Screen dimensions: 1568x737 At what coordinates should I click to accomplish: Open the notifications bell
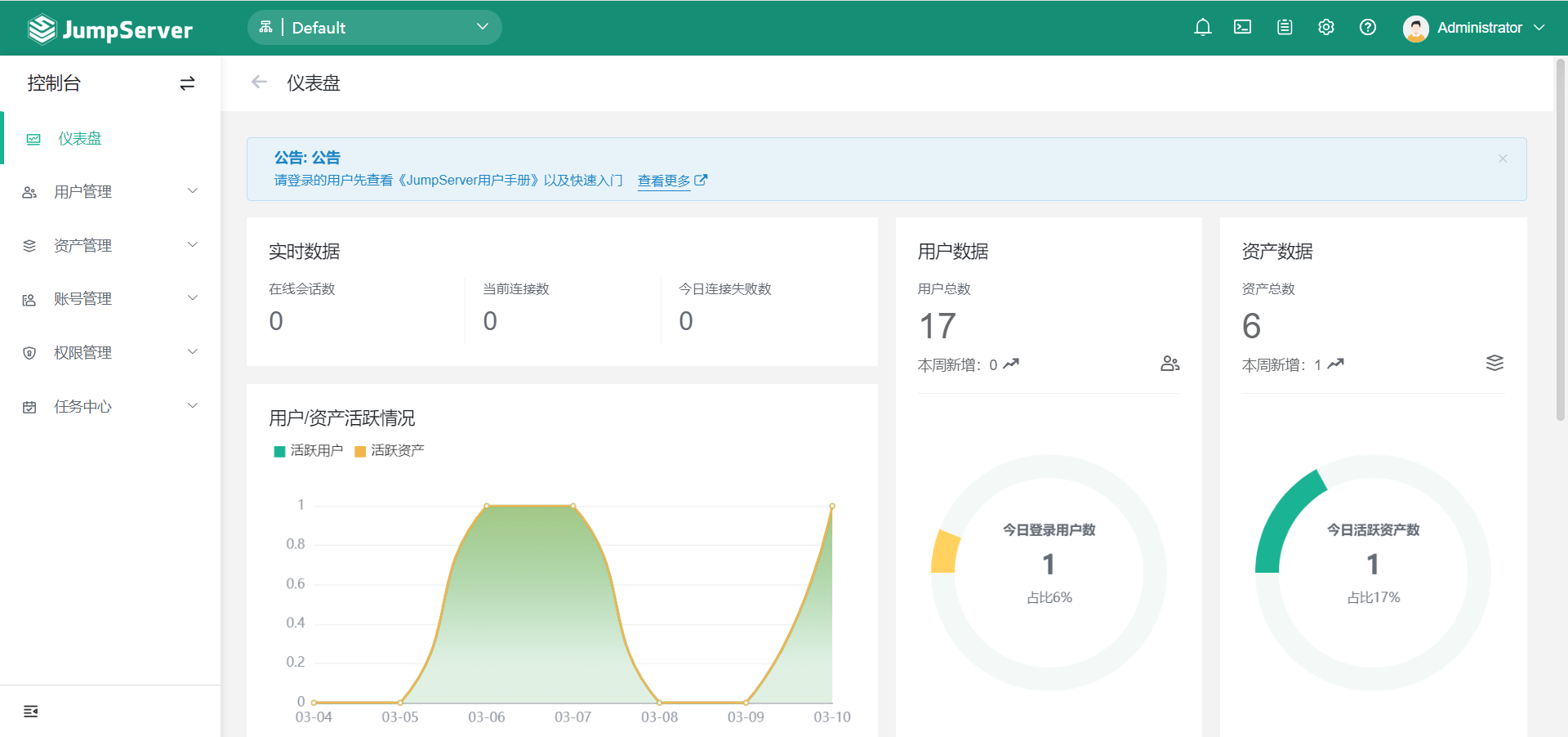click(x=1202, y=28)
